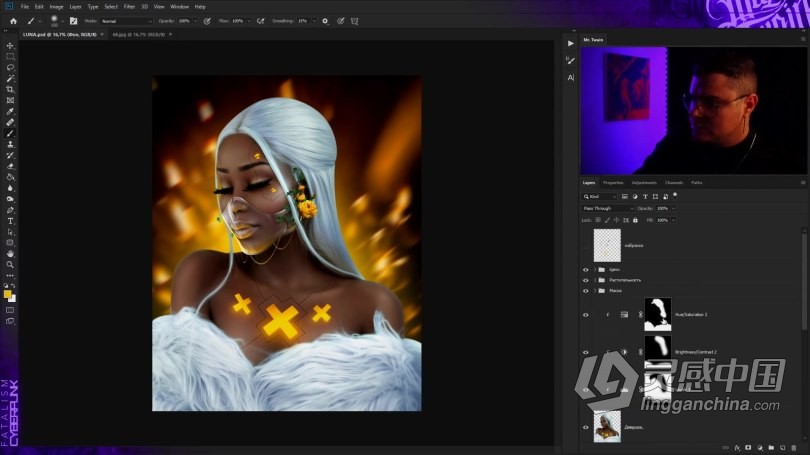Hide the Brightness/Contrast 2 layer
810x455 pixels.
585,352
